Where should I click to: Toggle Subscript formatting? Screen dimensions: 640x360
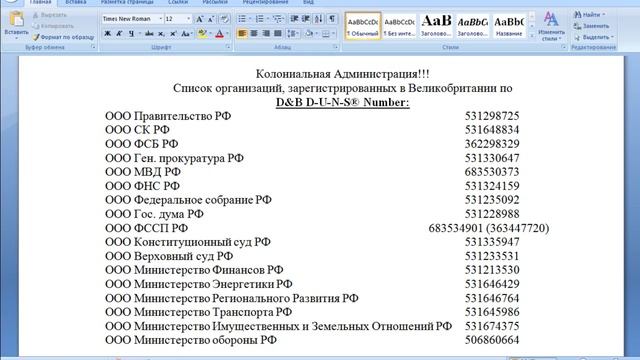(161, 33)
